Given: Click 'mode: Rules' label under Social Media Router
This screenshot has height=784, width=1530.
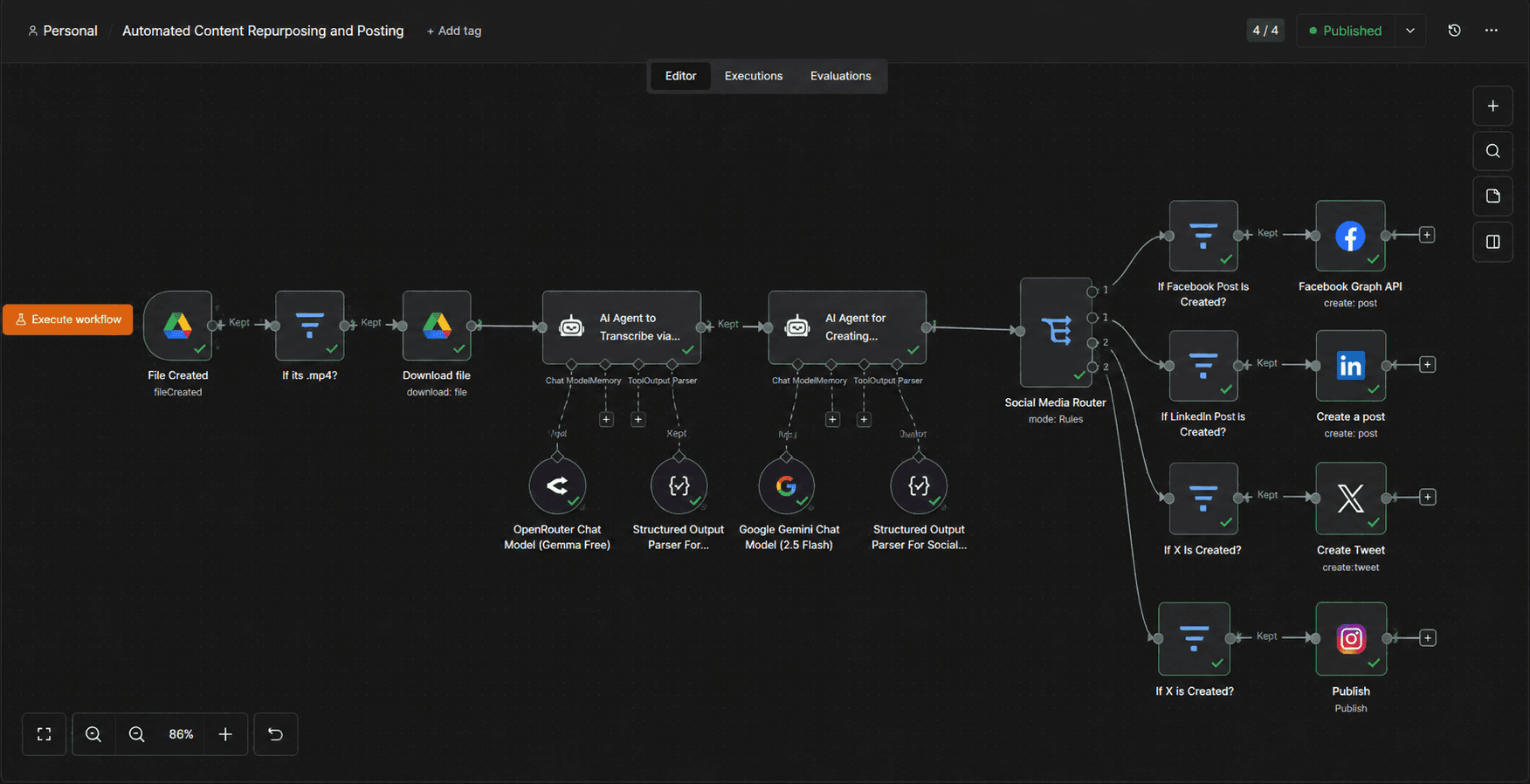Looking at the screenshot, I should click(x=1056, y=419).
